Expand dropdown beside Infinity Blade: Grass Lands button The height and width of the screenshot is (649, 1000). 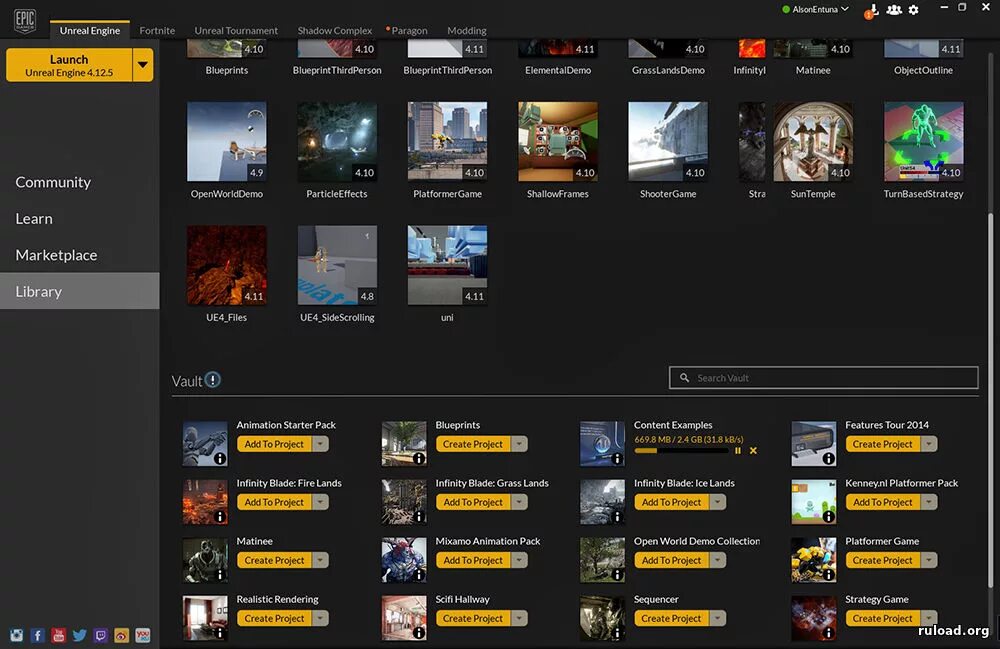pos(520,502)
